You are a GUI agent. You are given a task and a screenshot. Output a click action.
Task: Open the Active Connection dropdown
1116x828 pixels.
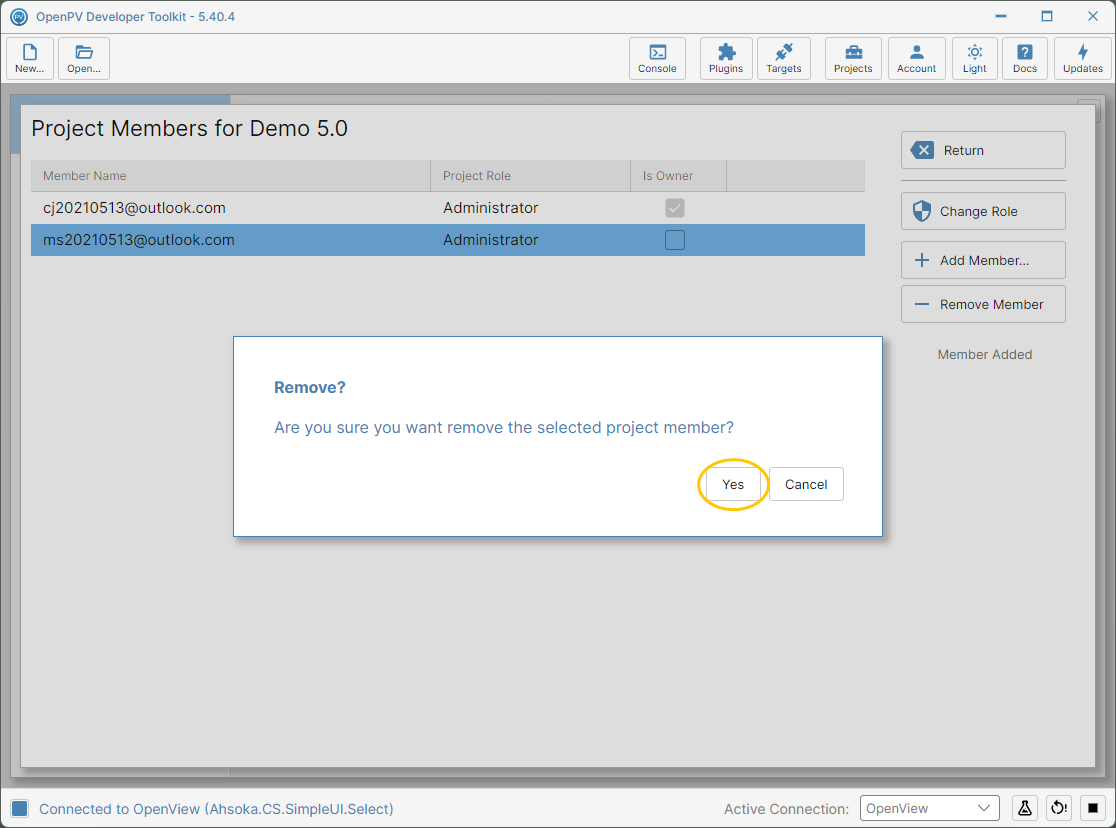[x=930, y=809]
